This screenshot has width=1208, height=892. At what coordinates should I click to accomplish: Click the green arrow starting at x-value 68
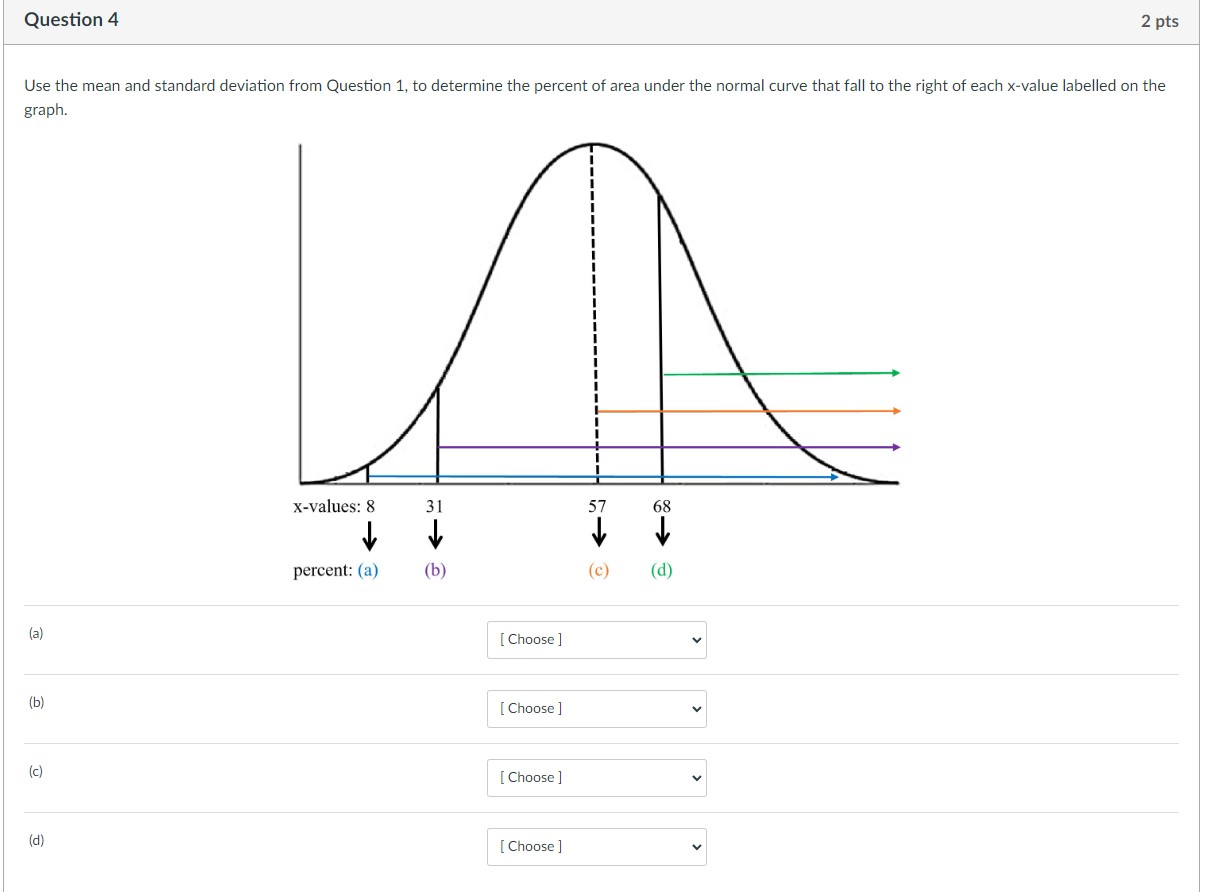[780, 372]
